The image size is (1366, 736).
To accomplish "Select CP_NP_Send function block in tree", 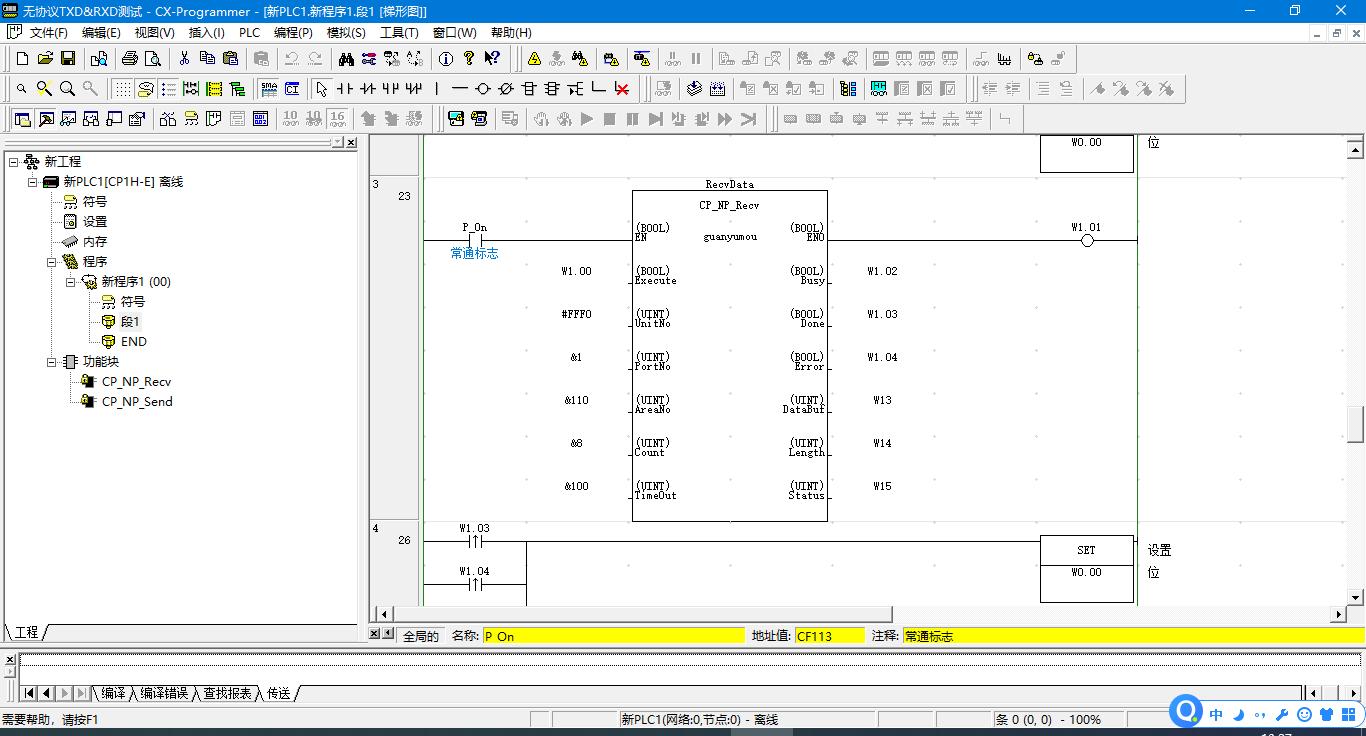I will (137, 402).
